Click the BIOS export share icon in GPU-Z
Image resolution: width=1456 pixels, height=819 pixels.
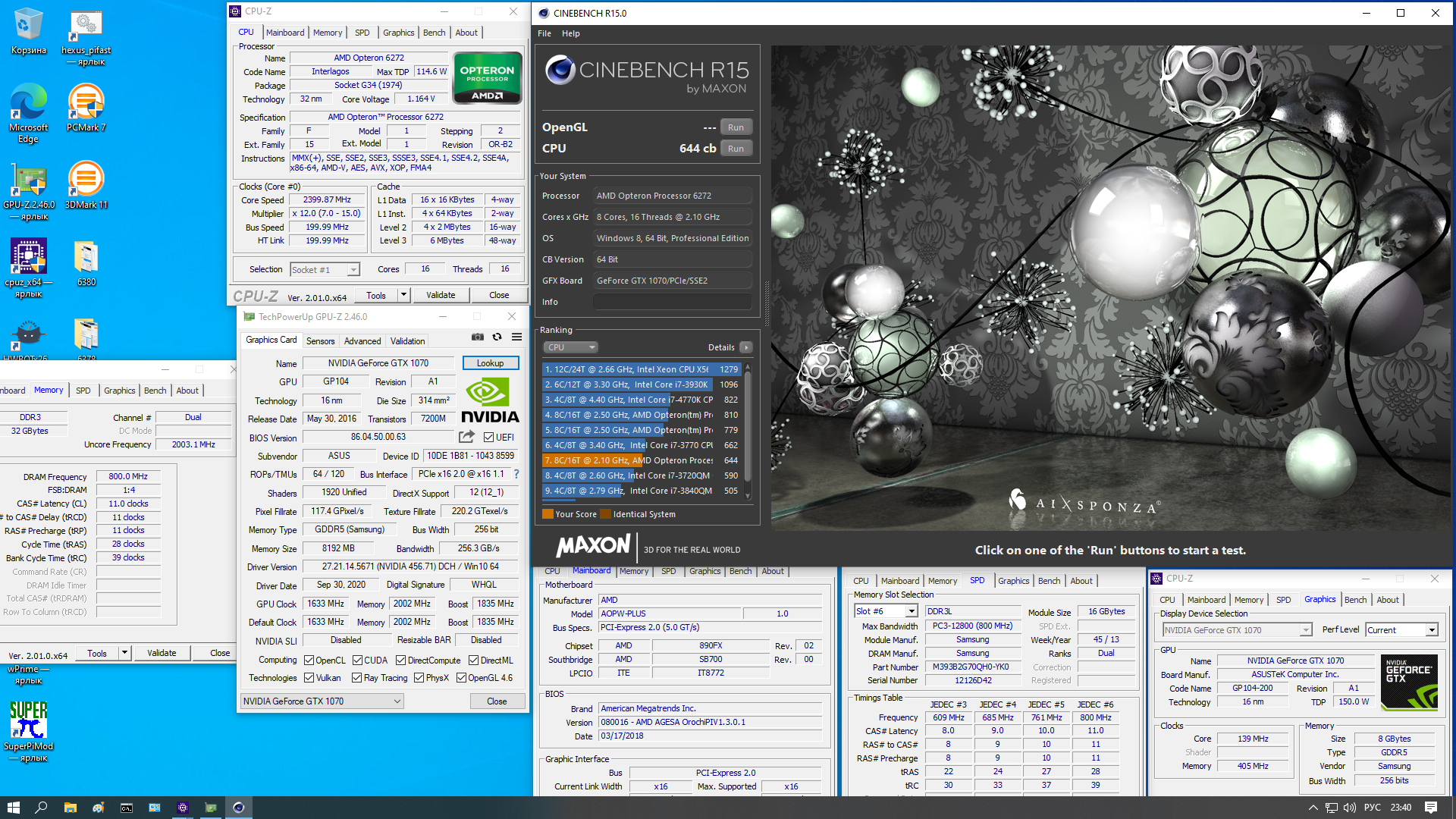tap(466, 437)
